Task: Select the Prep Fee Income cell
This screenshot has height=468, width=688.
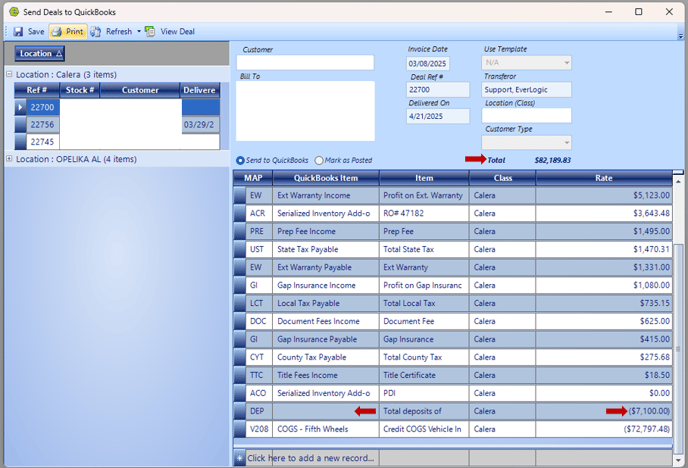Action: (x=326, y=232)
